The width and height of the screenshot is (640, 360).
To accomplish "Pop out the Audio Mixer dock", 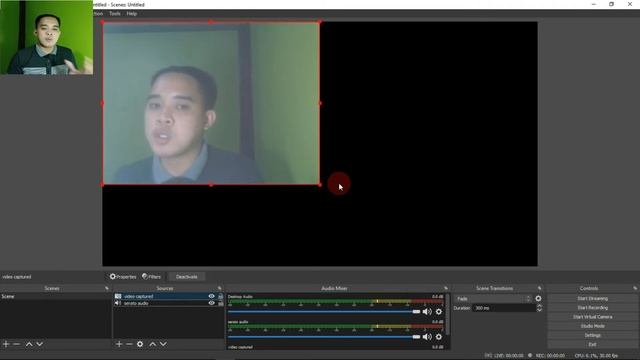I will pos(446,288).
